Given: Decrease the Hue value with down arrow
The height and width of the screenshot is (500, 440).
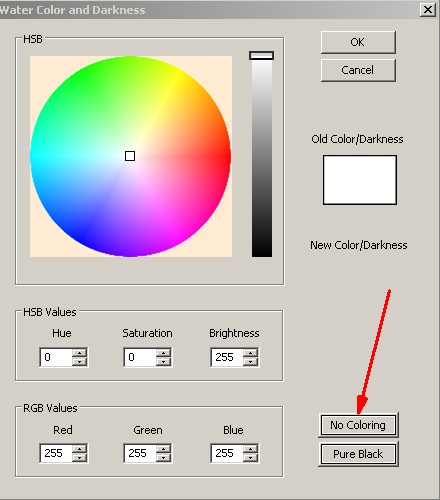Looking at the screenshot, I should tap(80, 362).
